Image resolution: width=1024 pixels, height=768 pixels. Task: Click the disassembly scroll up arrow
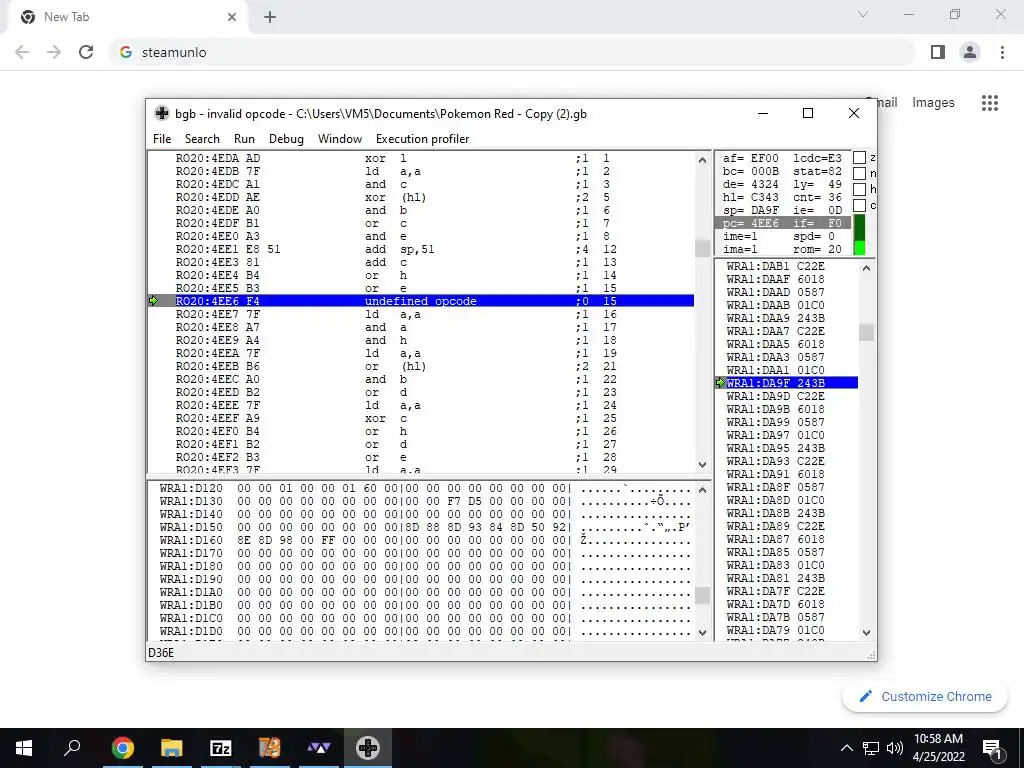(702, 160)
